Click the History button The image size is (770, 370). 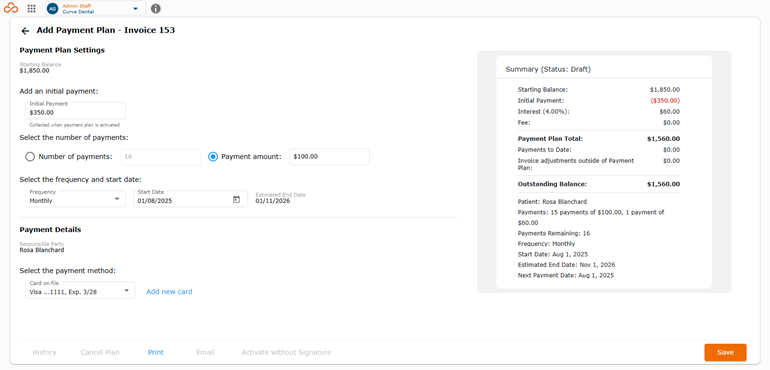click(x=44, y=352)
